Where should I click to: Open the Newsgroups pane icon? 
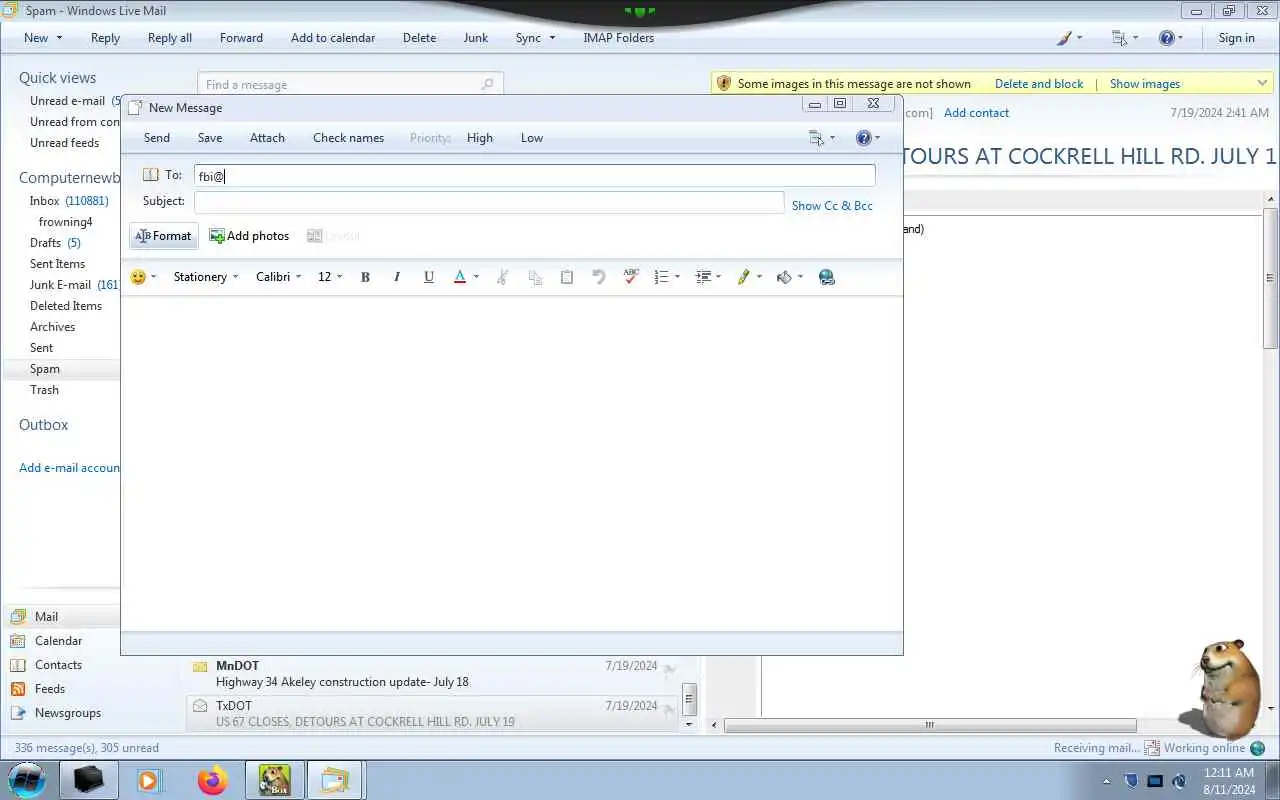pos(18,713)
